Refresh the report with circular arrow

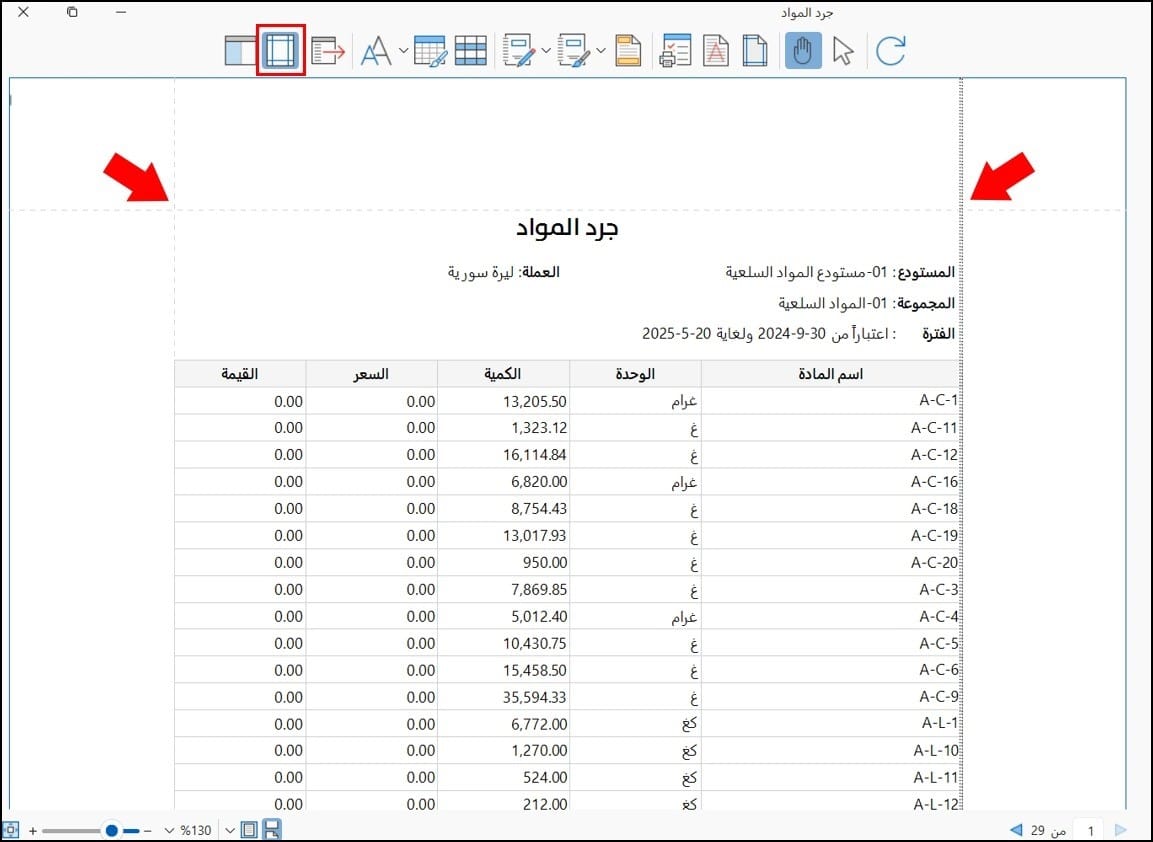point(890,51)
